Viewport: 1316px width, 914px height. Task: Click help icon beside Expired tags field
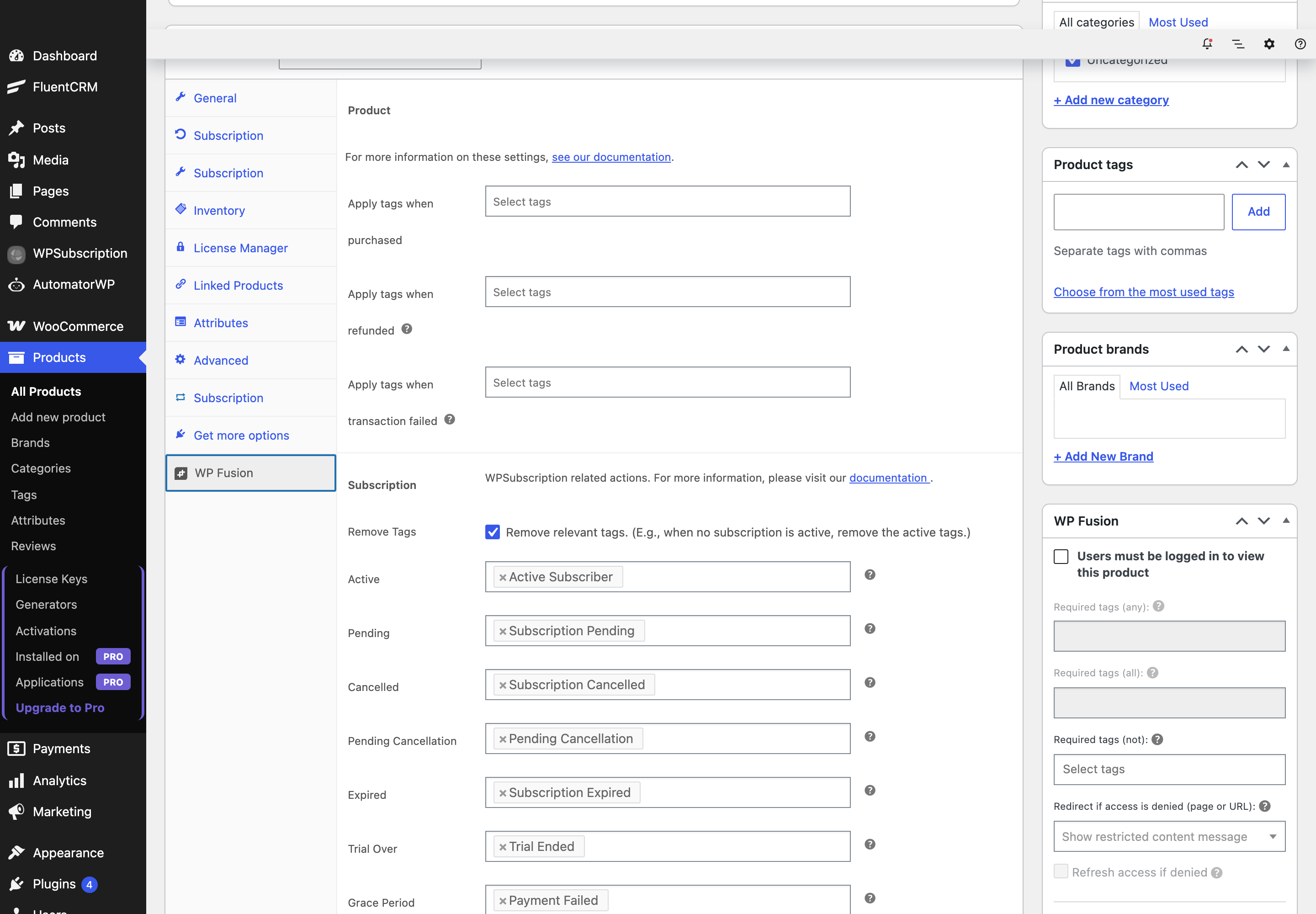coord(869,790)
